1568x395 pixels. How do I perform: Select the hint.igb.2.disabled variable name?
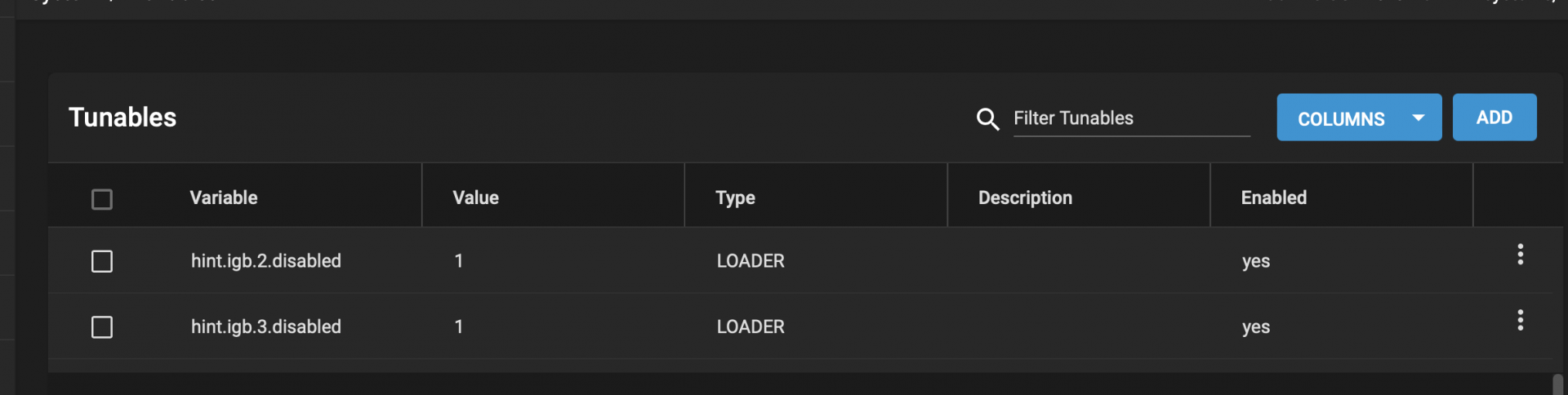[x=266, y=261]
